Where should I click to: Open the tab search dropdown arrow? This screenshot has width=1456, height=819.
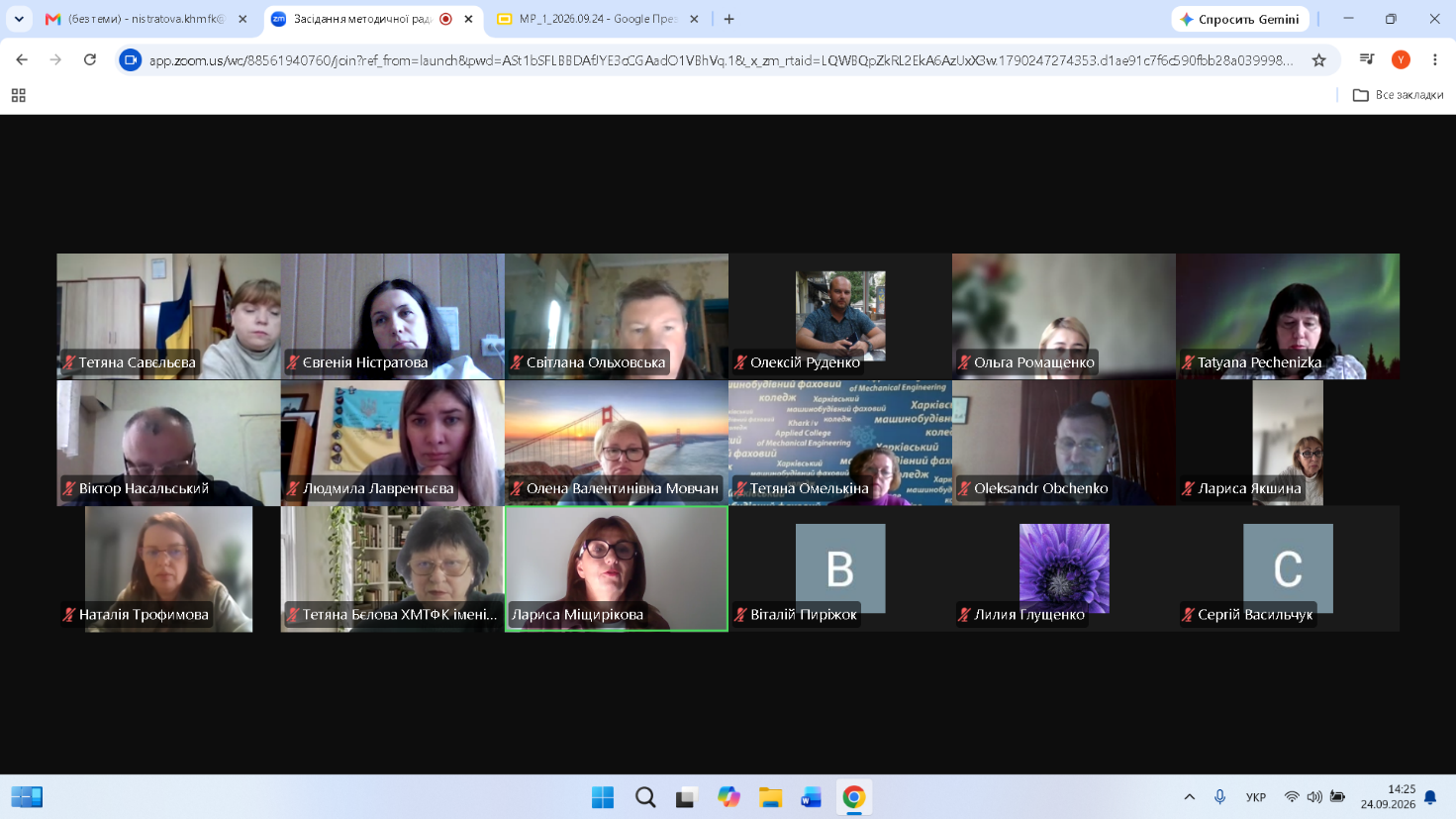[19, 19]
